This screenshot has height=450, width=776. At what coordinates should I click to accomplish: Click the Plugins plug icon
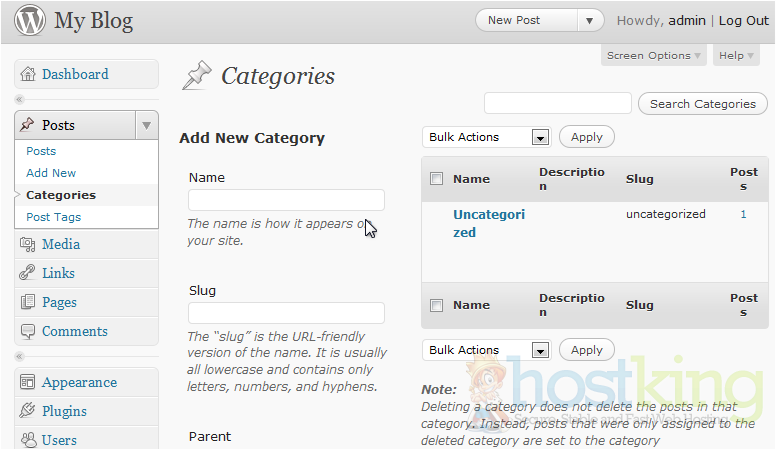[x=28, y=411]
